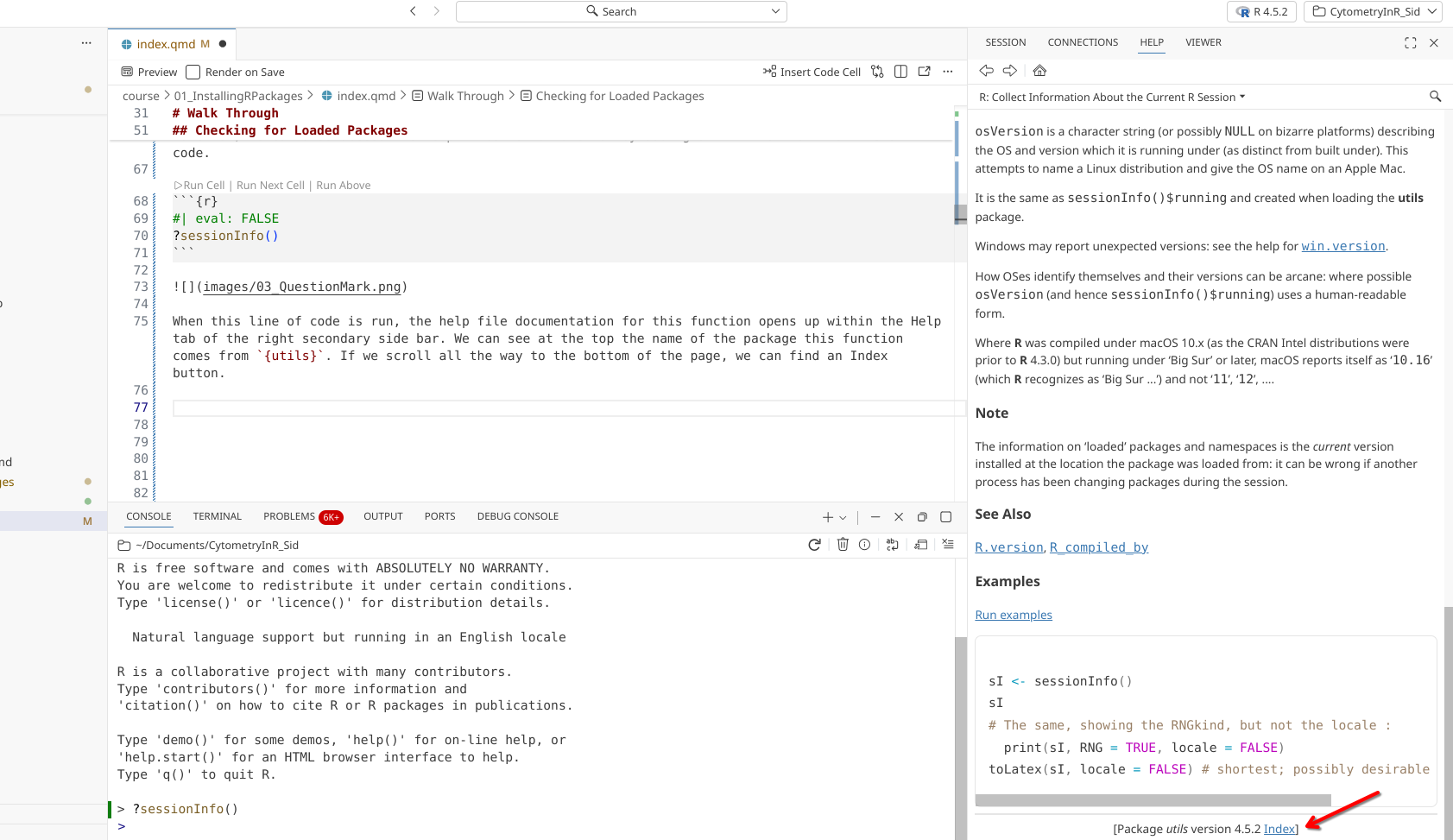Switch to the VIEWER tab
This screenshot has width=1453, height=840.
[x=1203, y=42]
